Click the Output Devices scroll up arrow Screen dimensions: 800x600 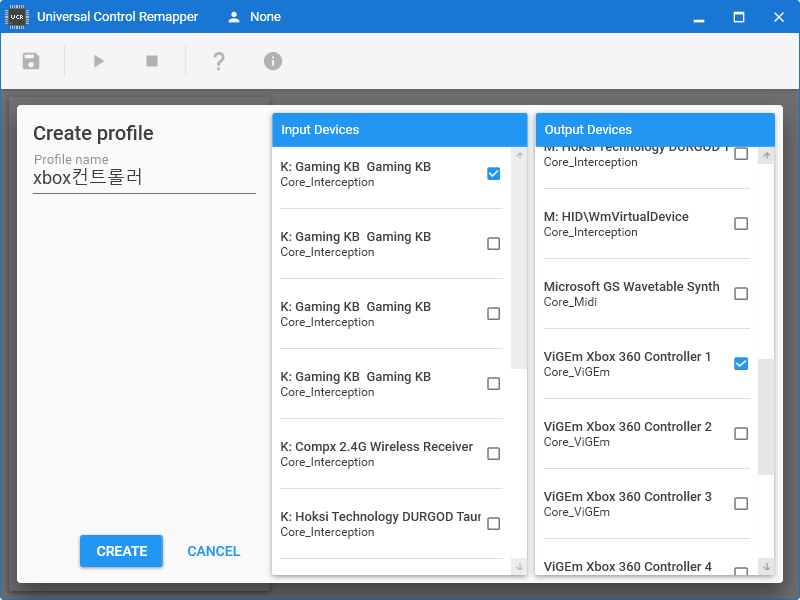tap(766, 156)
